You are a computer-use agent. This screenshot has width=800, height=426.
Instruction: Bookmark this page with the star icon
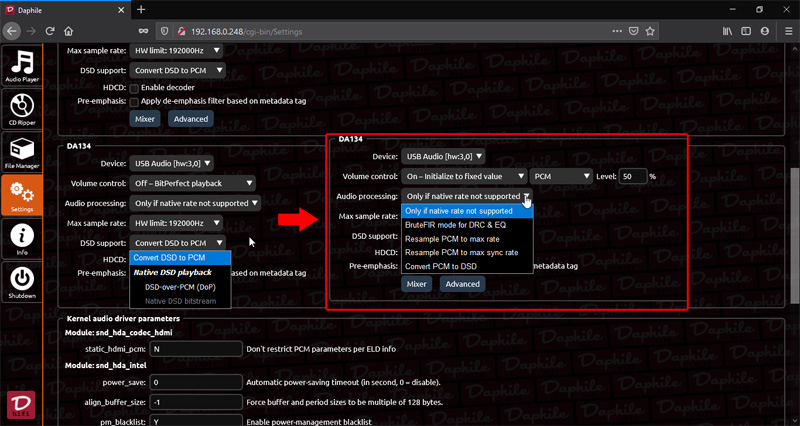(649, 31)
